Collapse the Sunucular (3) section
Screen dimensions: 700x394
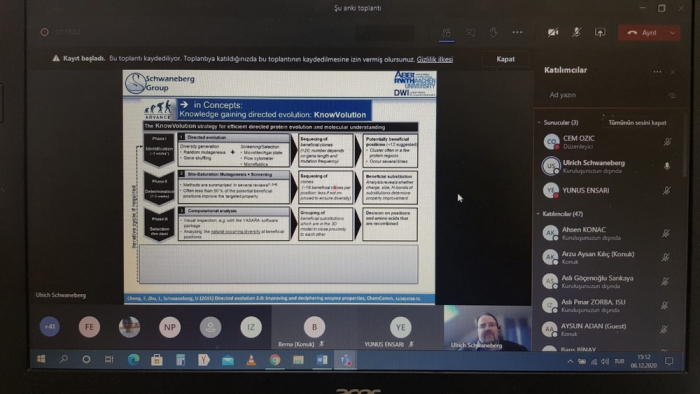point(539,122)
